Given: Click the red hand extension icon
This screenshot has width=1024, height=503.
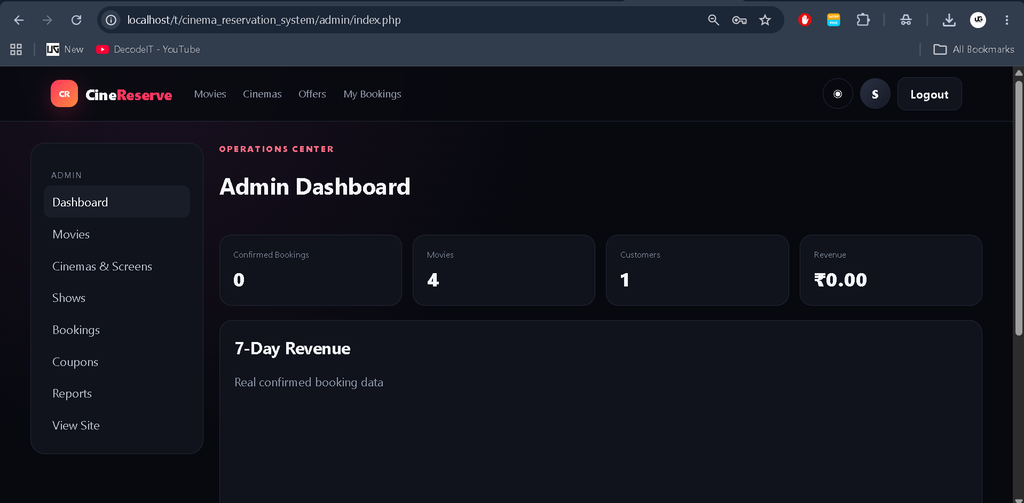Looking at the screenshot, I should 805,20.
